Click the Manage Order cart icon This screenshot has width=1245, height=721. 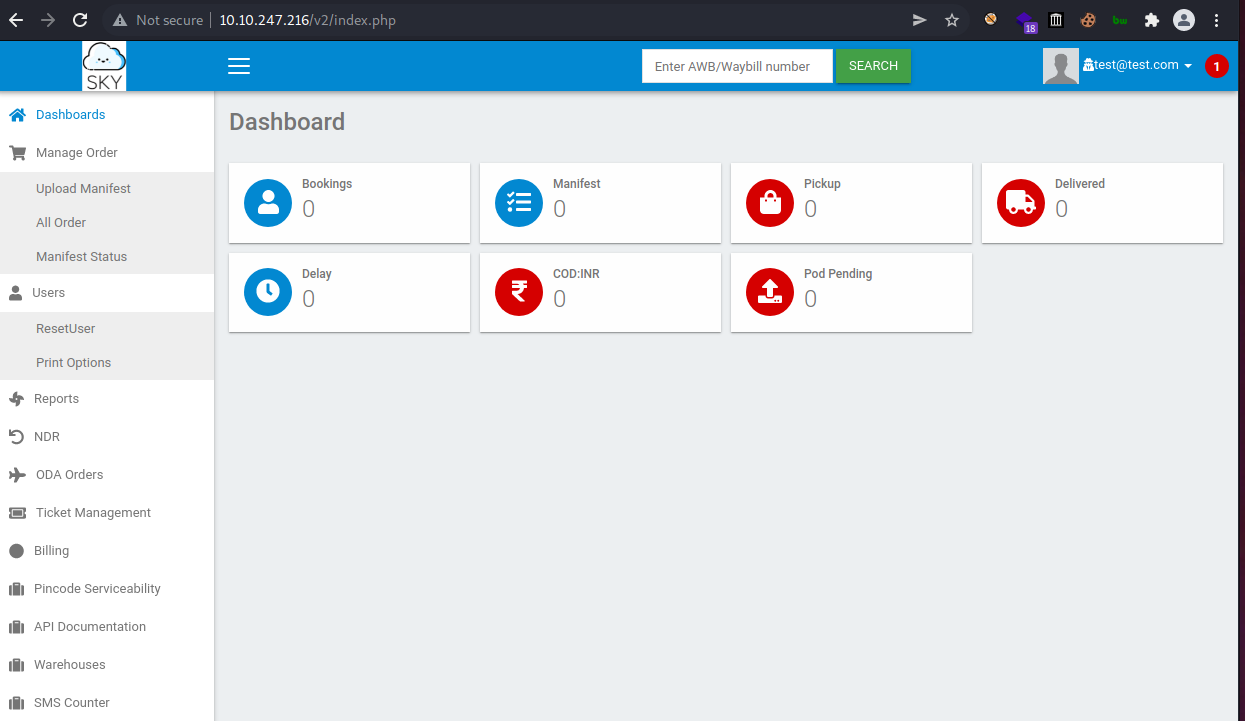point(17,153)
